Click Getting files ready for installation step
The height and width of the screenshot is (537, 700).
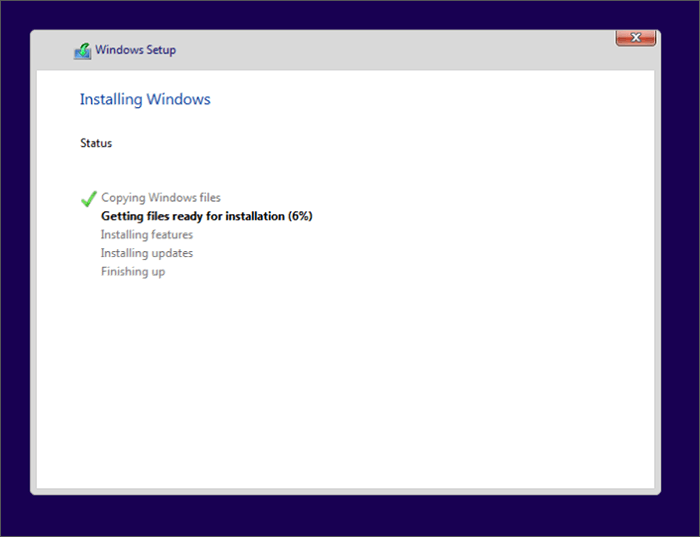point(207,216)
